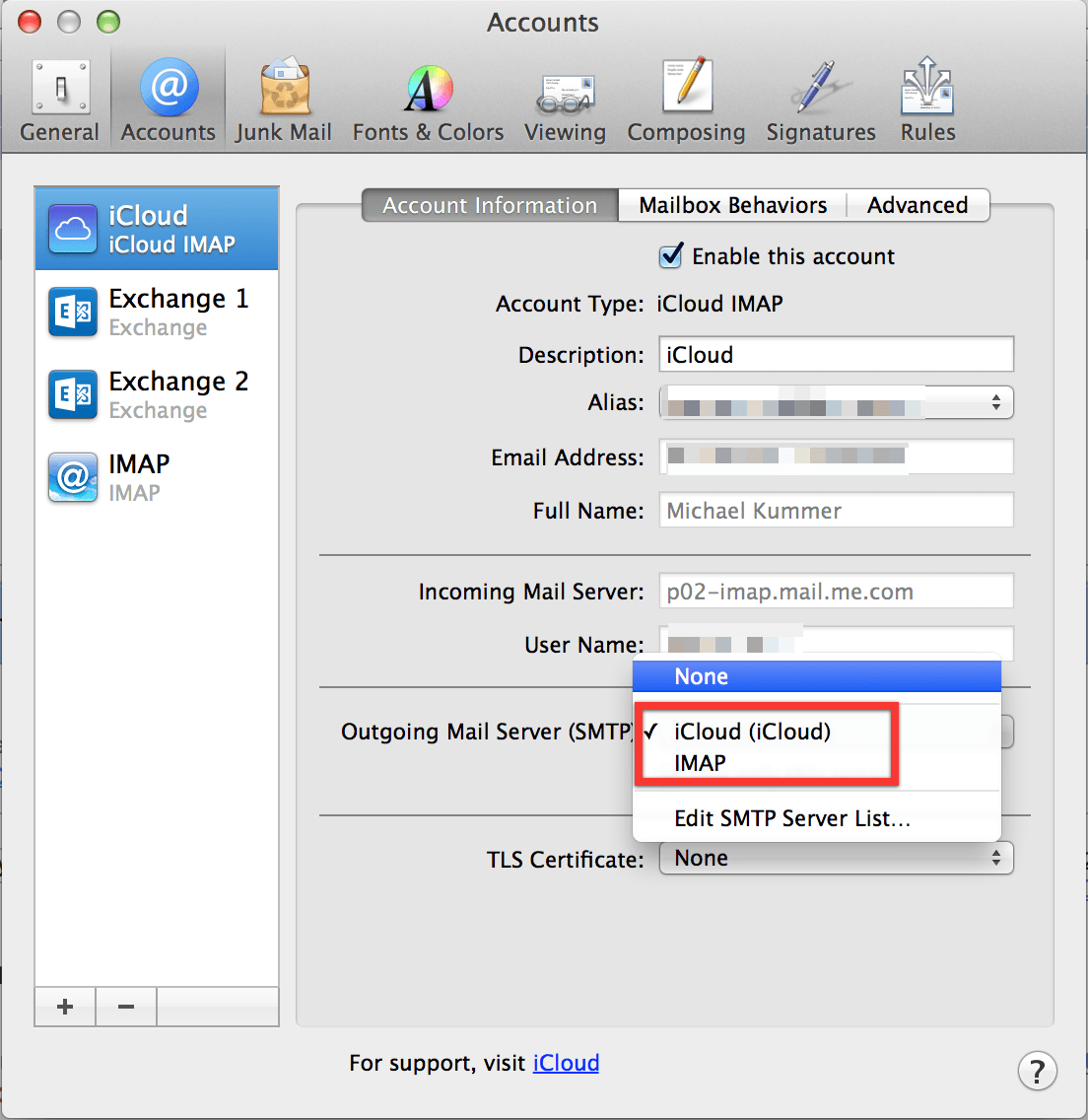Select the iCloud account in the list

[157, 229]
